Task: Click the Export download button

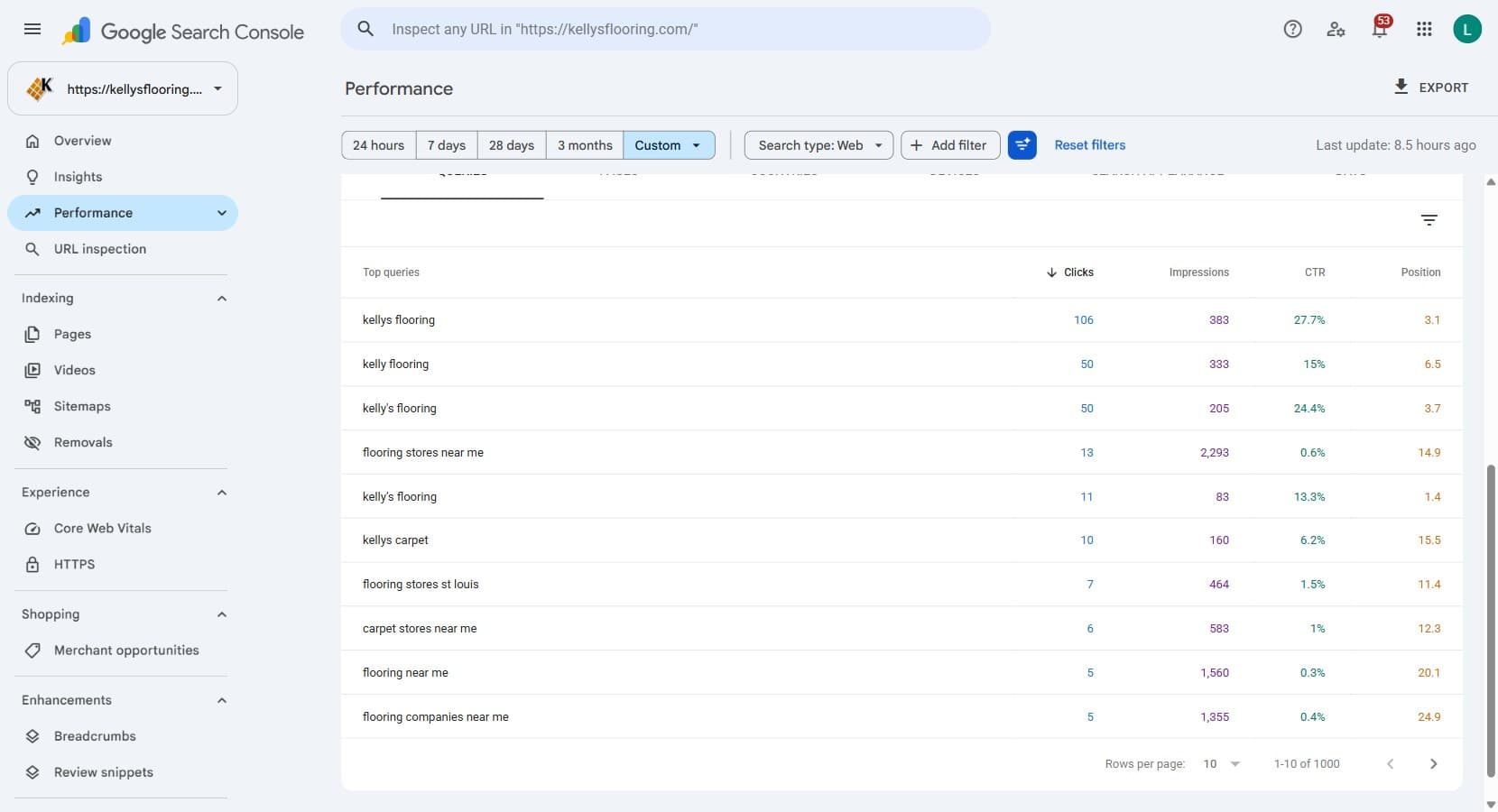Action: (x=1431, y=88)
